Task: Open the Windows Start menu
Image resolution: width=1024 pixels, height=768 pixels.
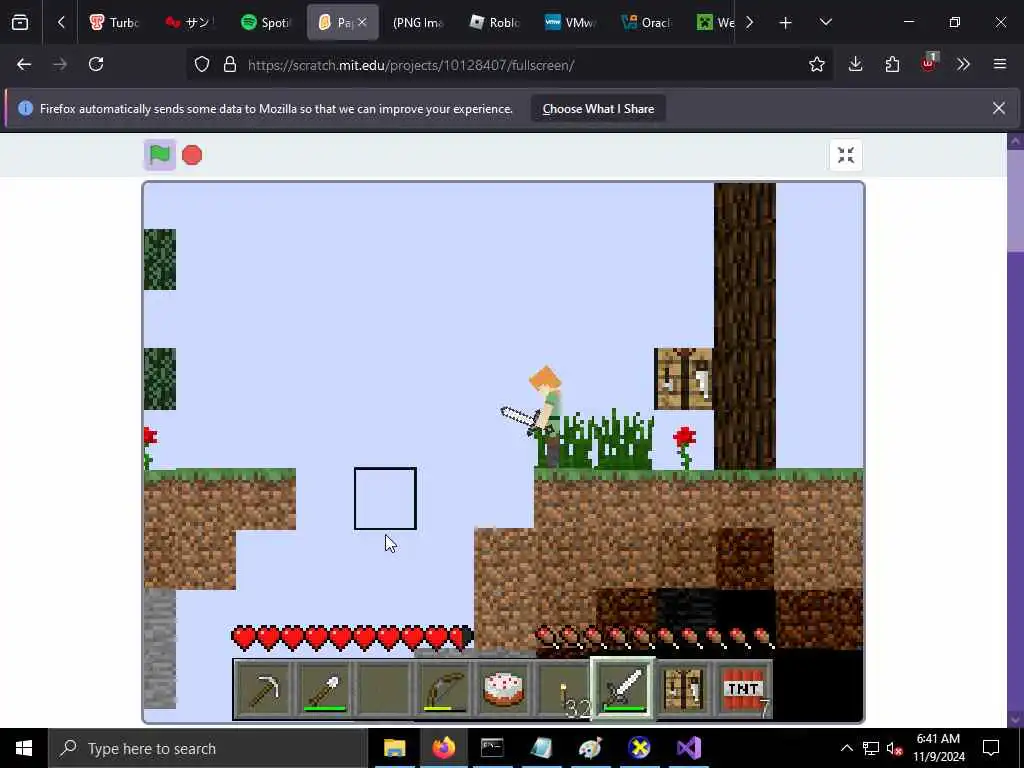Action: (x=24, y=748)
